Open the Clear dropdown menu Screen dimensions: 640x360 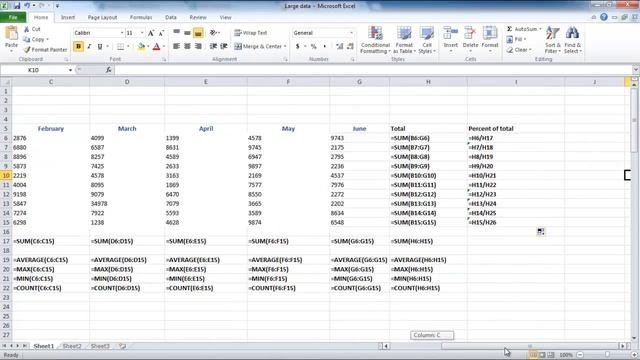(519, 50)
